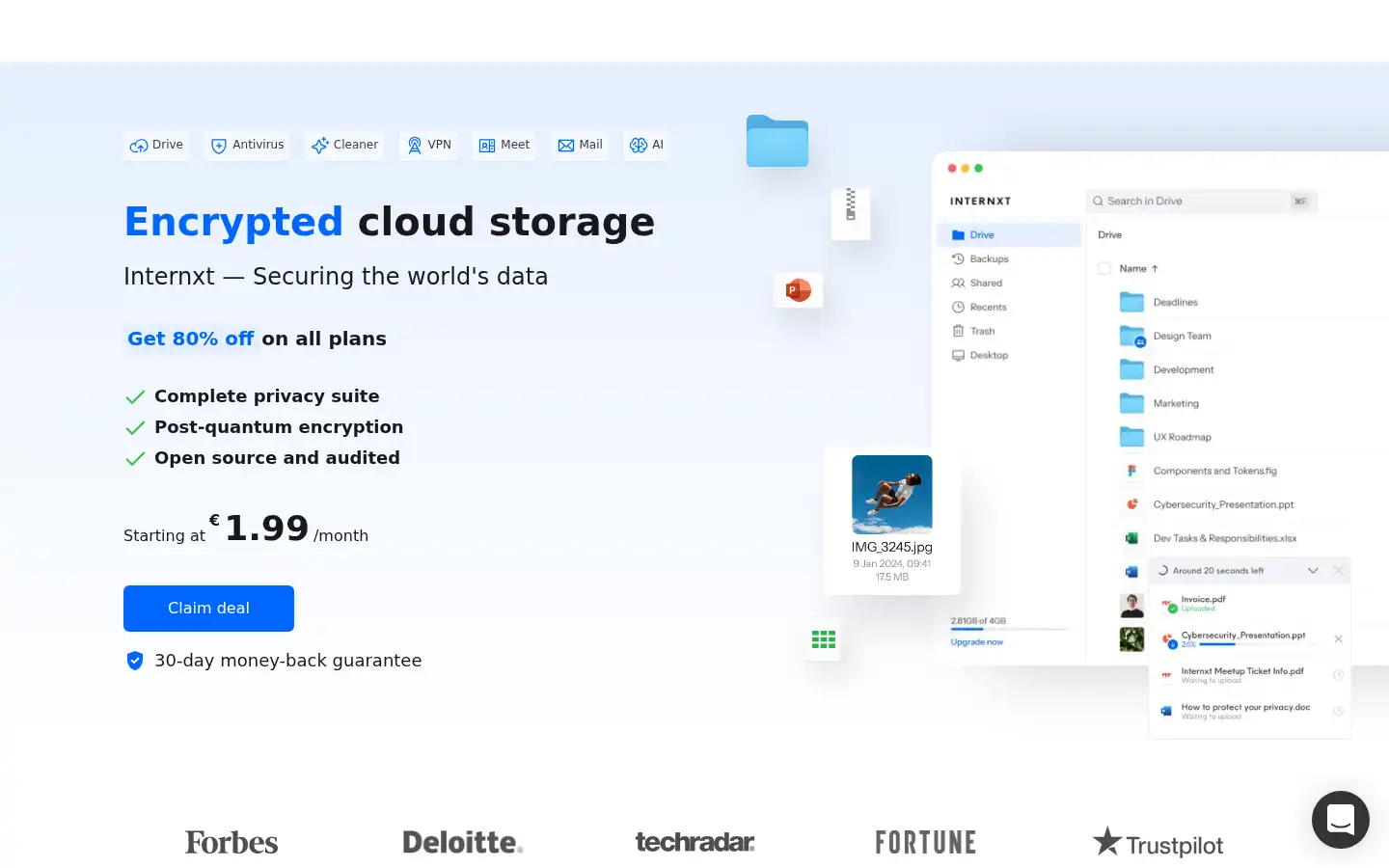
Task: Click the floating green spreadsheet icon
Action: [824, 639]
